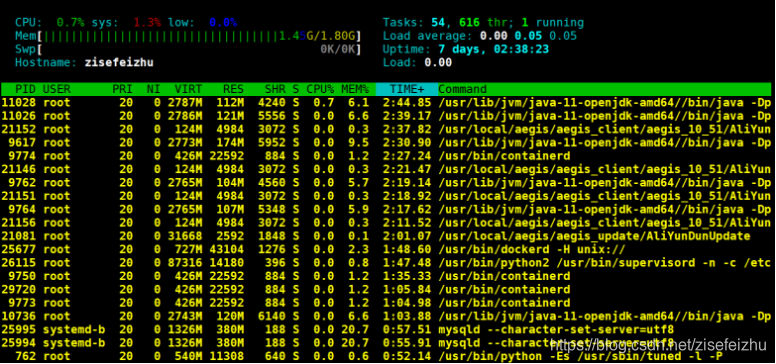Click the Load: 0.00 line
Screen dimensions: 776x364
point(417,63)
